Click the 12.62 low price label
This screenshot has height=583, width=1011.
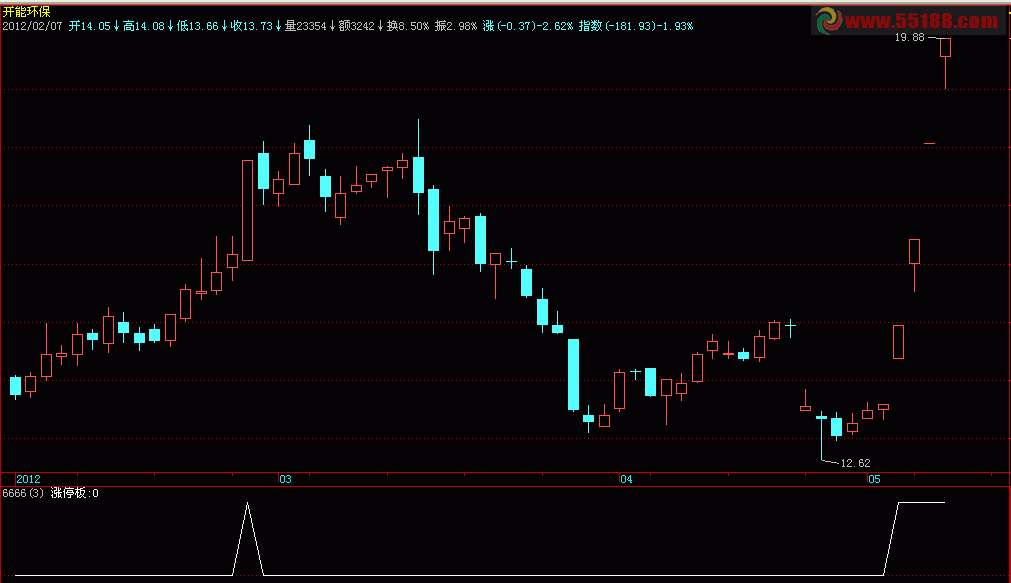856,463
